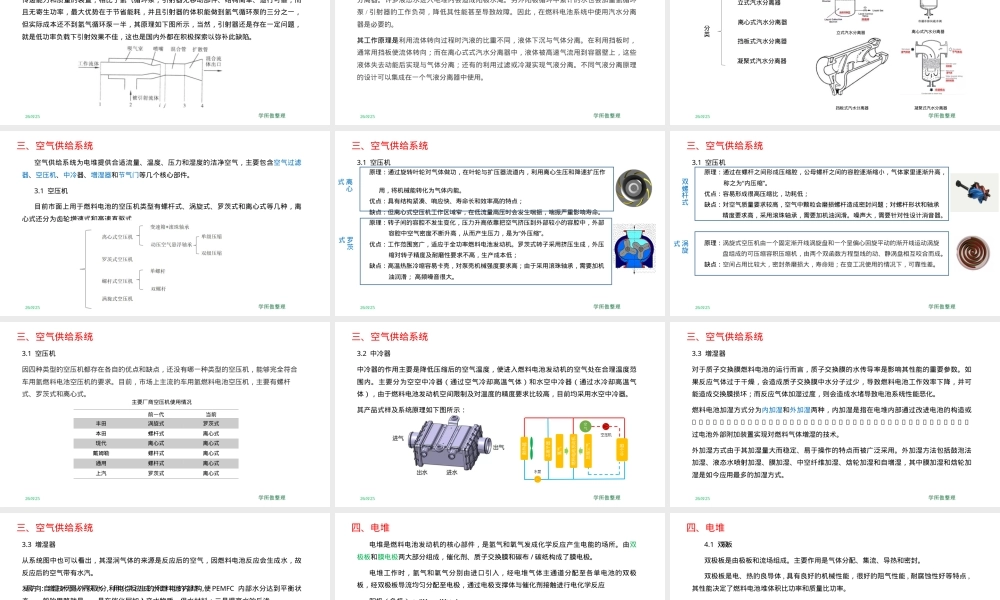Click the red 四、电堆 title on the 双极板 slide
1000x600 pixels.
pos(705,527)
